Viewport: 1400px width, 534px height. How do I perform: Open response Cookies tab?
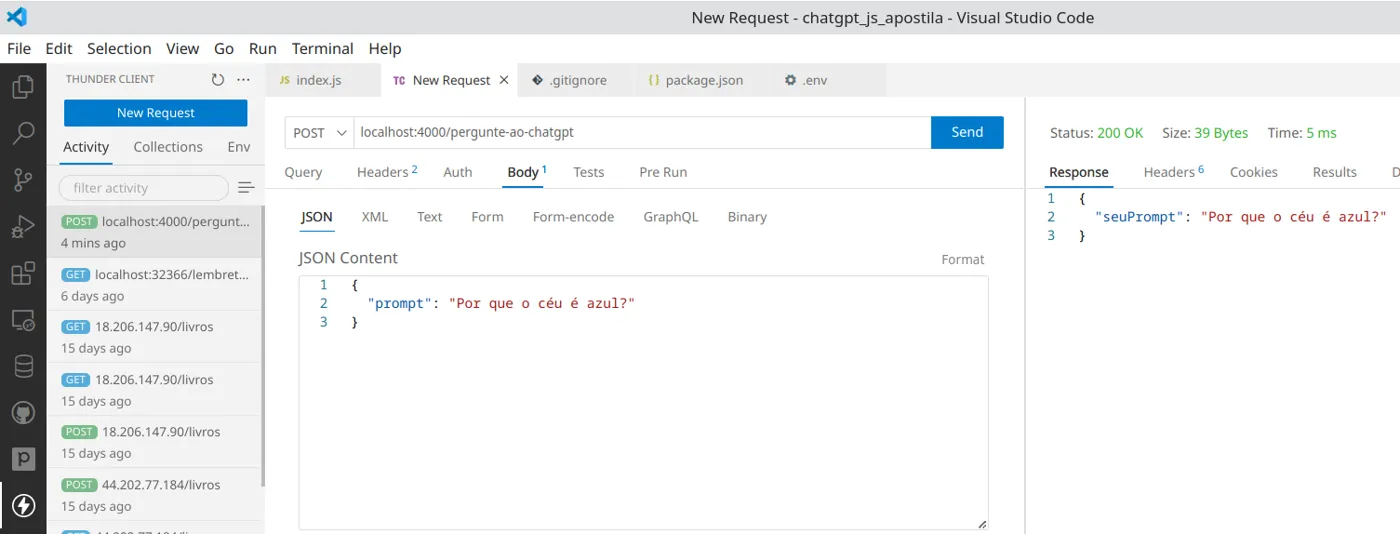(1254, 172)
